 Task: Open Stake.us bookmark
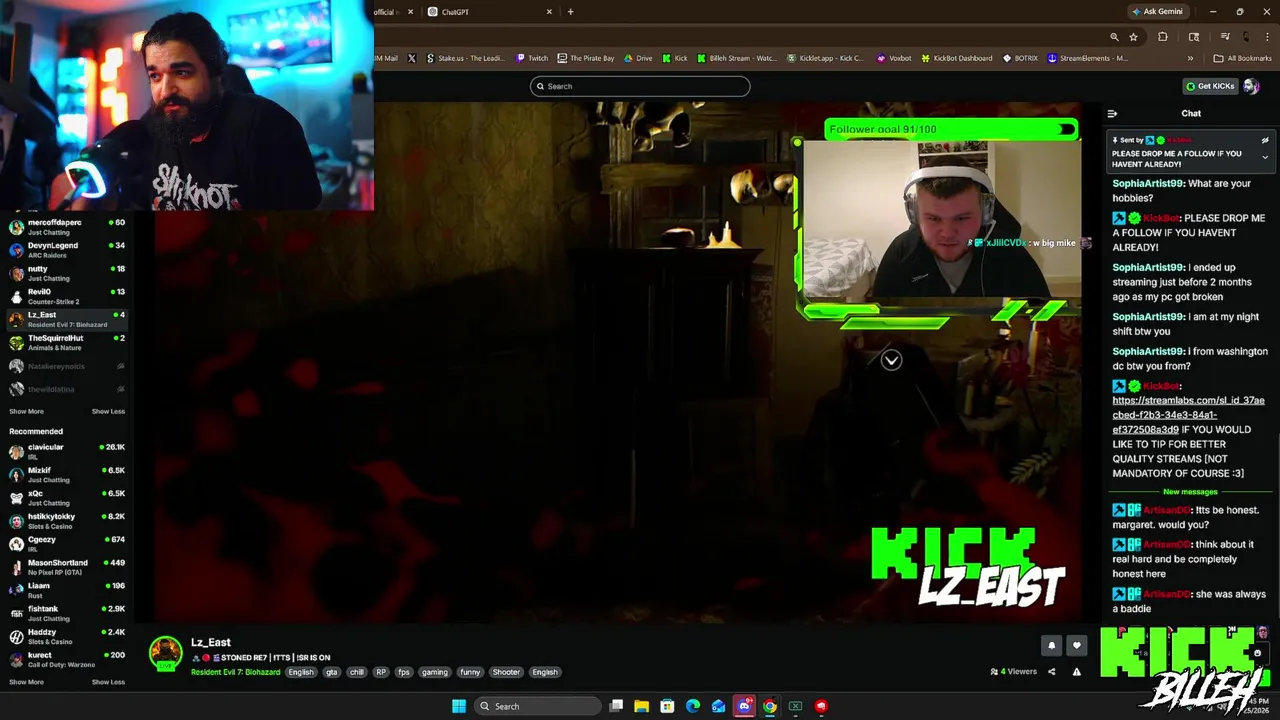click(465, 58)
